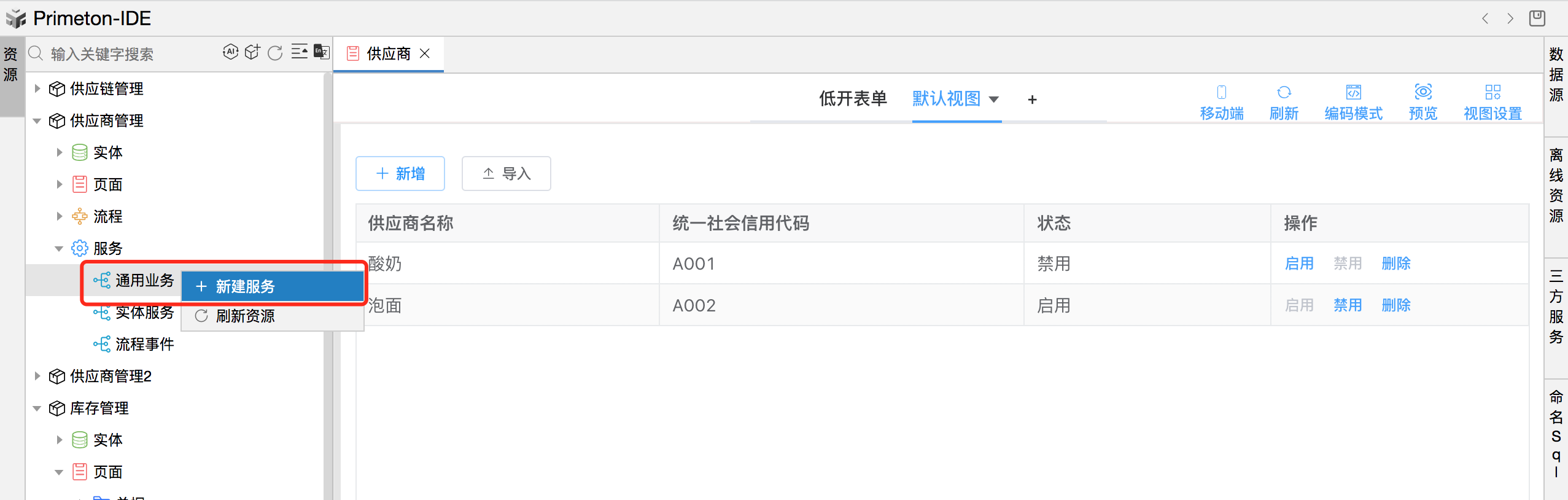Click the 预览 preview eye icon

[x=1422, y=102]
